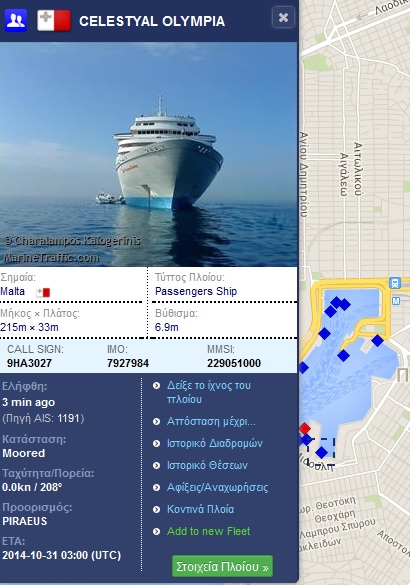The image size is (410, 585).
Task: Select blue vessel marker inside dashed selection box
Action: click(322, 453)
